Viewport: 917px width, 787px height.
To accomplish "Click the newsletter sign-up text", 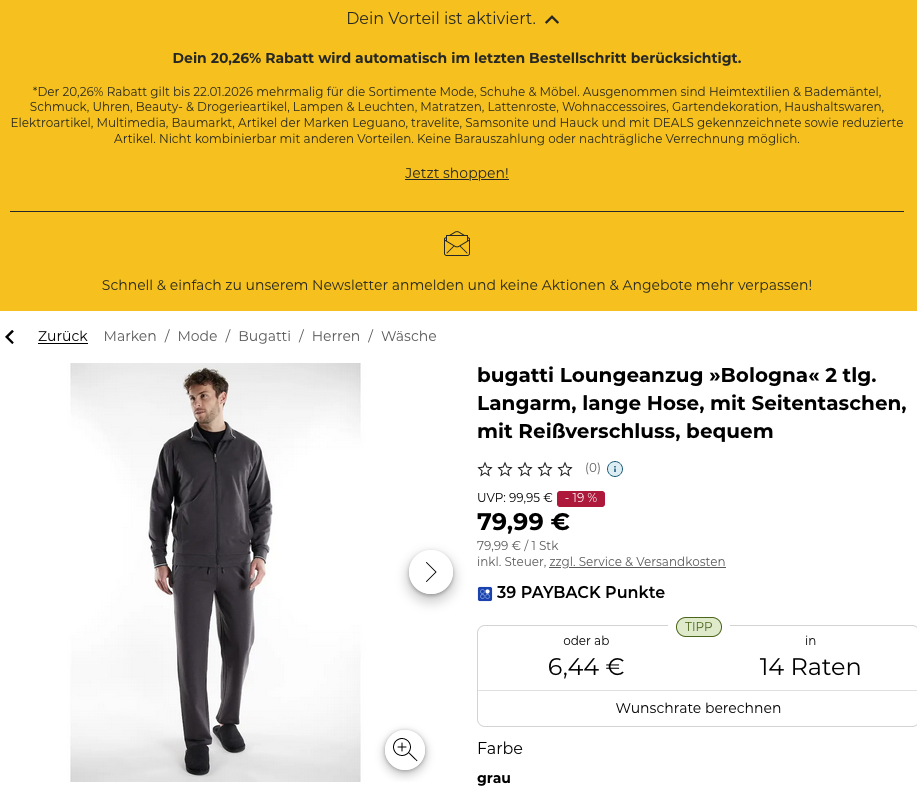I will coord(457,285).
